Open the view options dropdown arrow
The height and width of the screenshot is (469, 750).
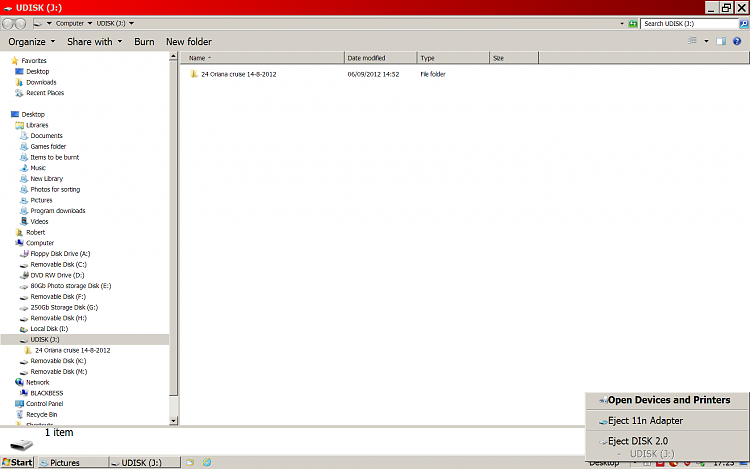point(706,41)
